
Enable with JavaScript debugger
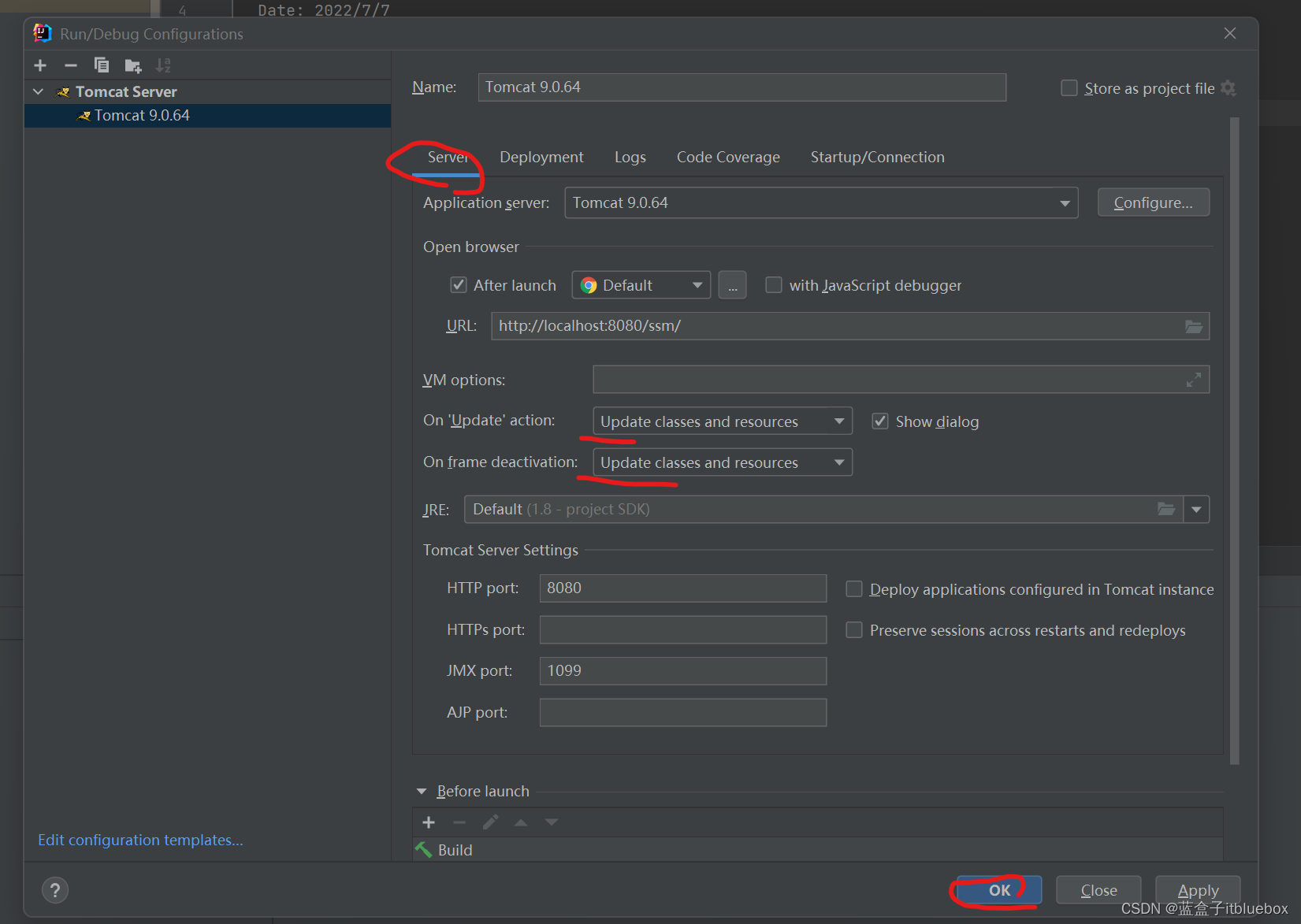pos(774,285)
